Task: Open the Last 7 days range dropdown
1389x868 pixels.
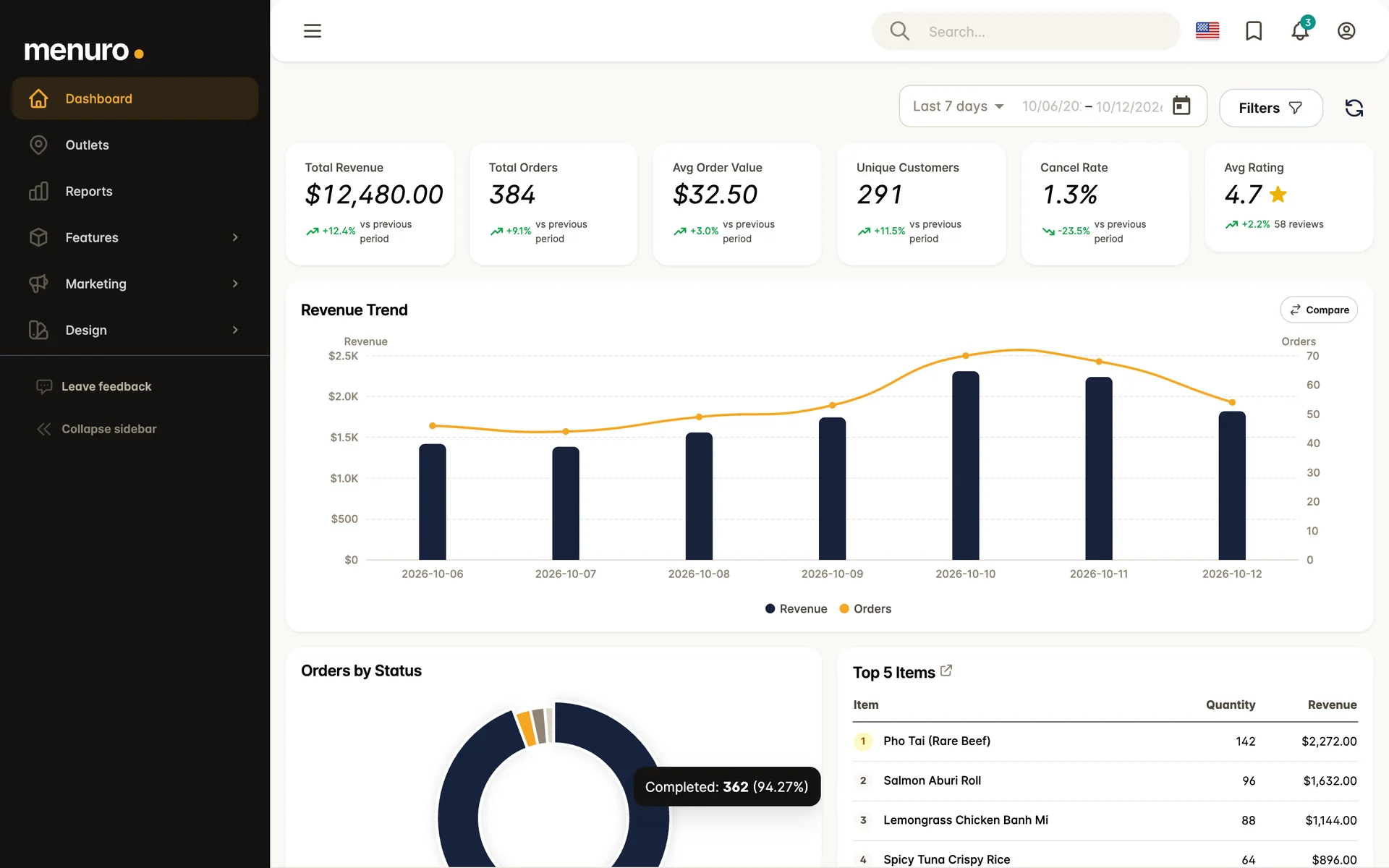Action: (x=958, y=106)
